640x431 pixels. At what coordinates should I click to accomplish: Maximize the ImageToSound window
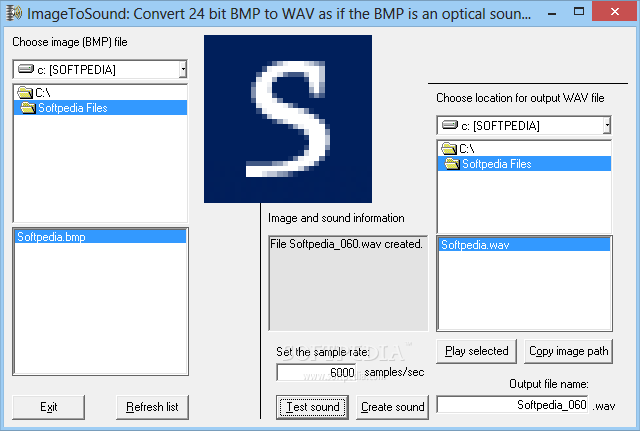(x=579, y=12)
